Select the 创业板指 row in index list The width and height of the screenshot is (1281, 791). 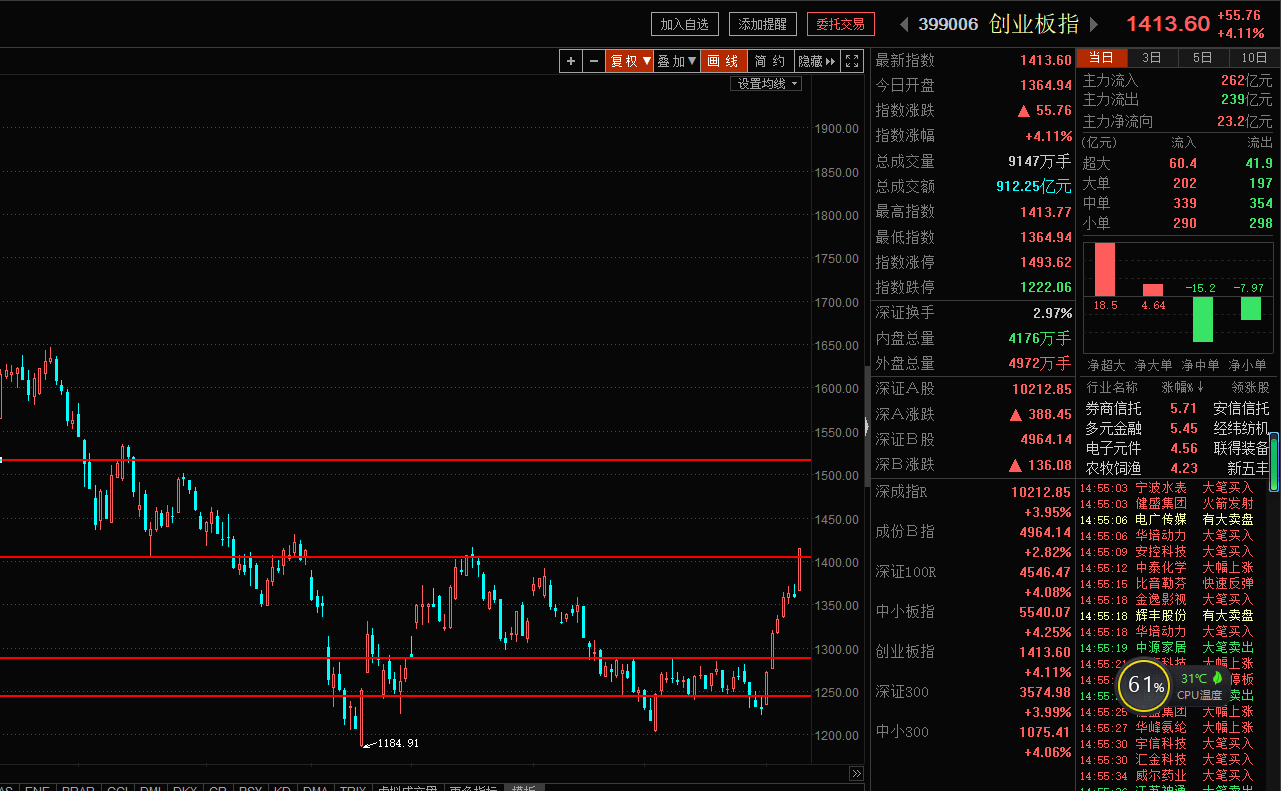coord(974,661)
